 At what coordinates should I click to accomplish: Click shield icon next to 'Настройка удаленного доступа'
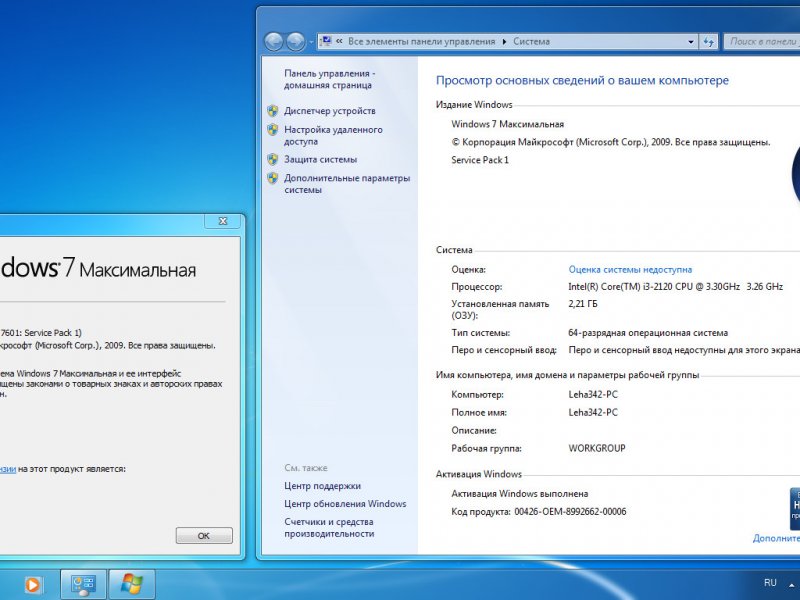(x=272, y=130)
